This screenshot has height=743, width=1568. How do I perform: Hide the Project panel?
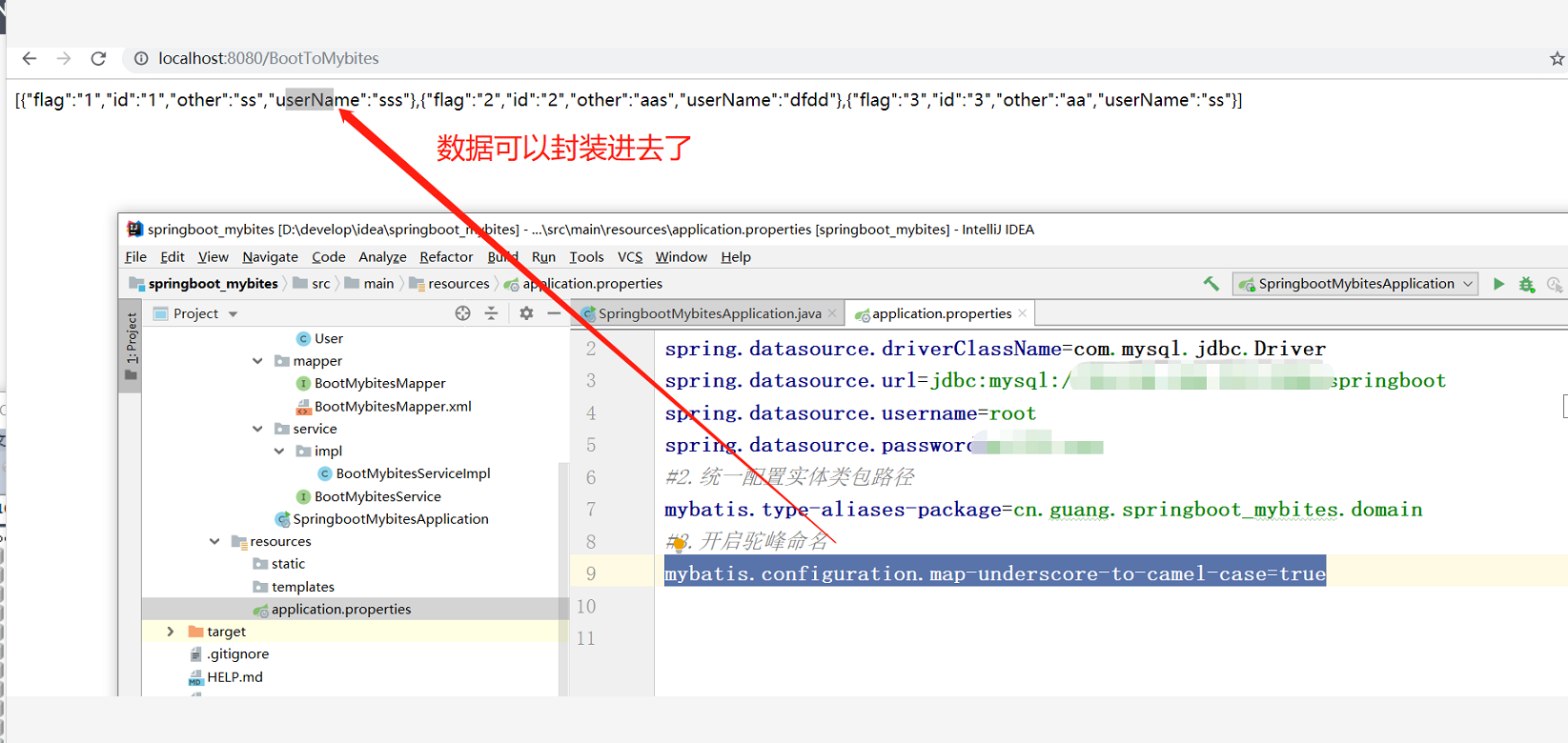554,313
